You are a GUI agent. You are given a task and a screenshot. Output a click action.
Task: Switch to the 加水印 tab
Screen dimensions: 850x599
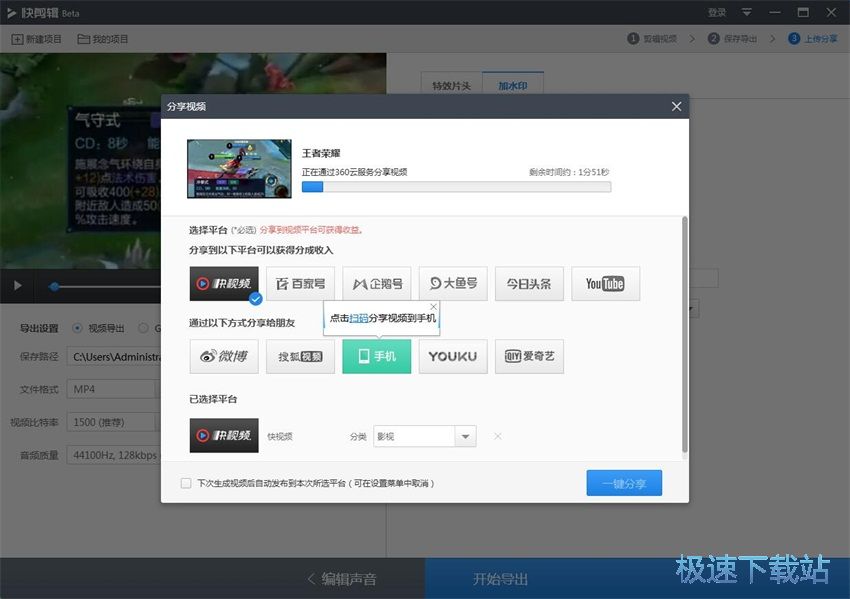pyautogui.click(x=513, y=85)
